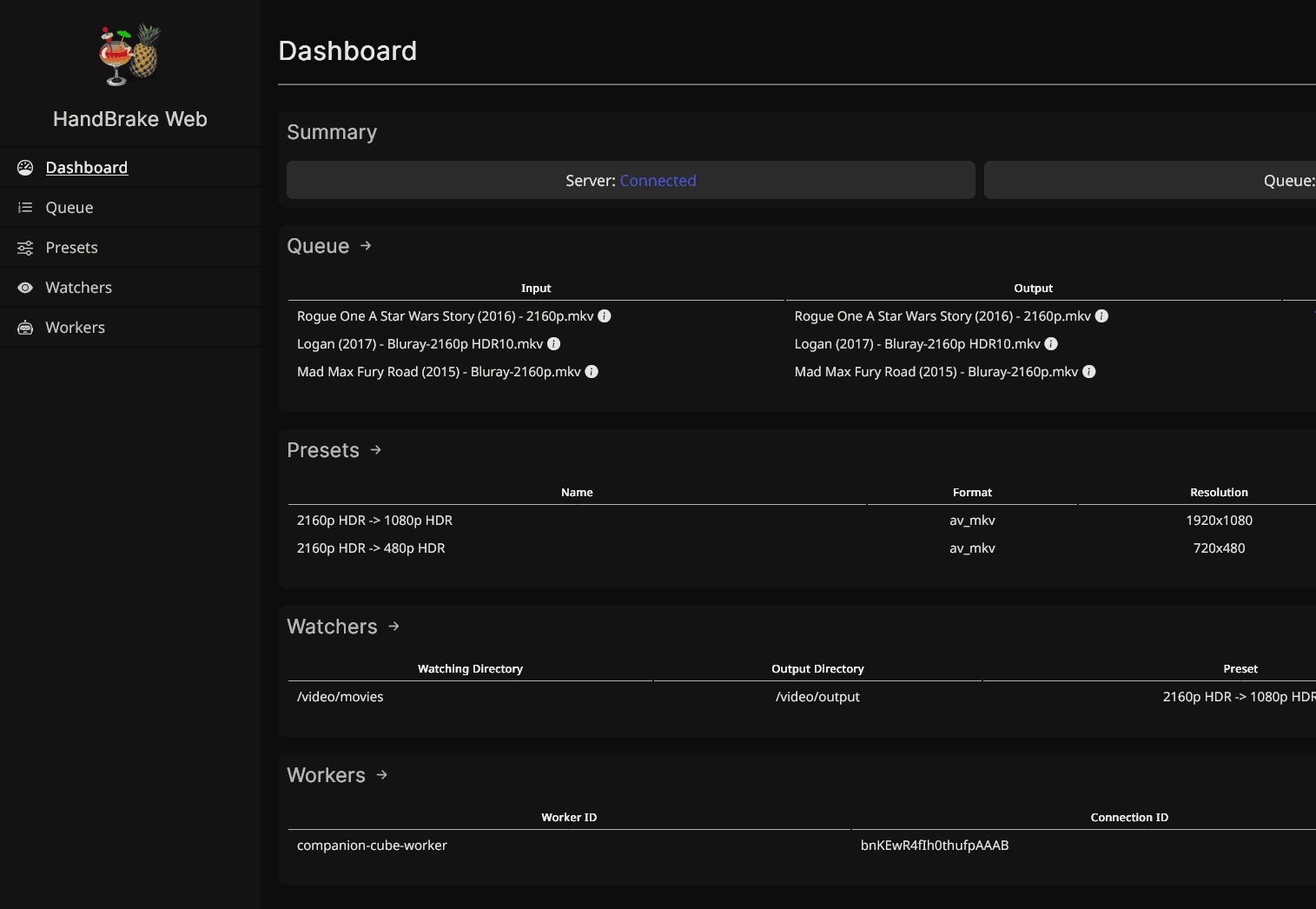Click the Input column header in Queue
The width and height of the screenshot is (1316, 909).
coord(536,289)
